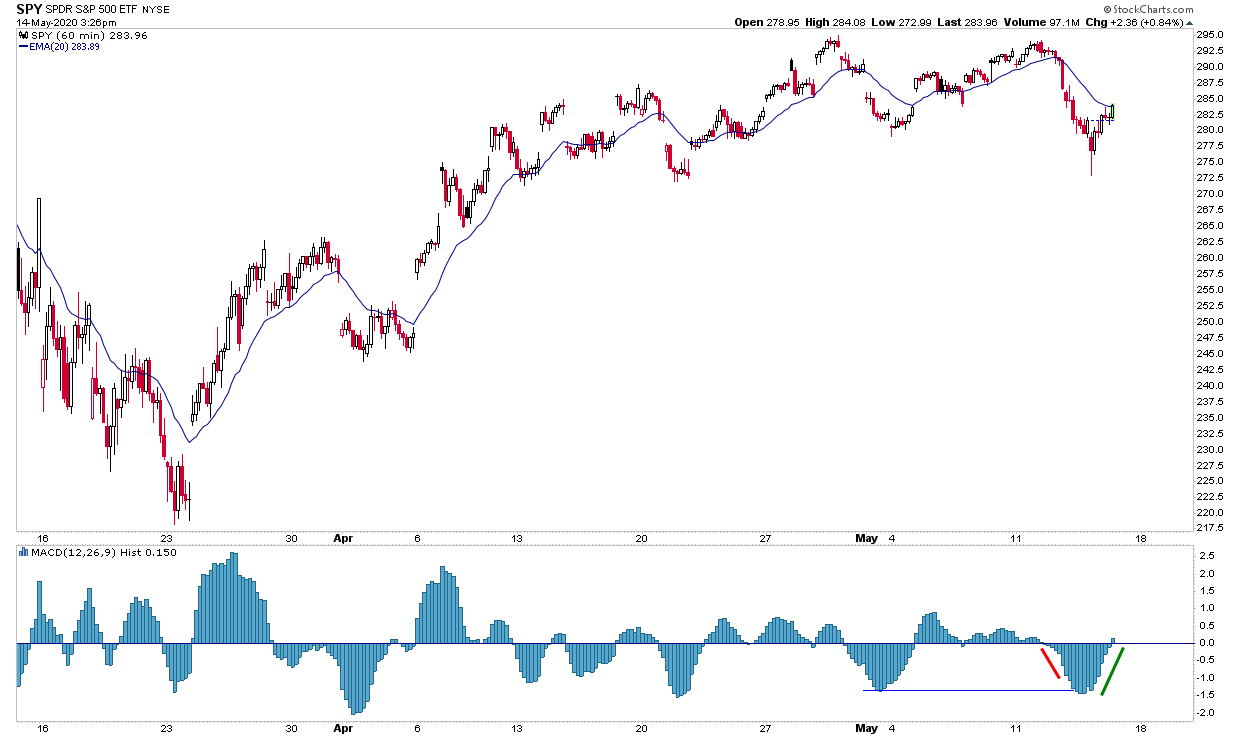Click the 18 date label under the MACD panel
The height and width of the screenshot is (737, 1240).
tap(1139, 729)
